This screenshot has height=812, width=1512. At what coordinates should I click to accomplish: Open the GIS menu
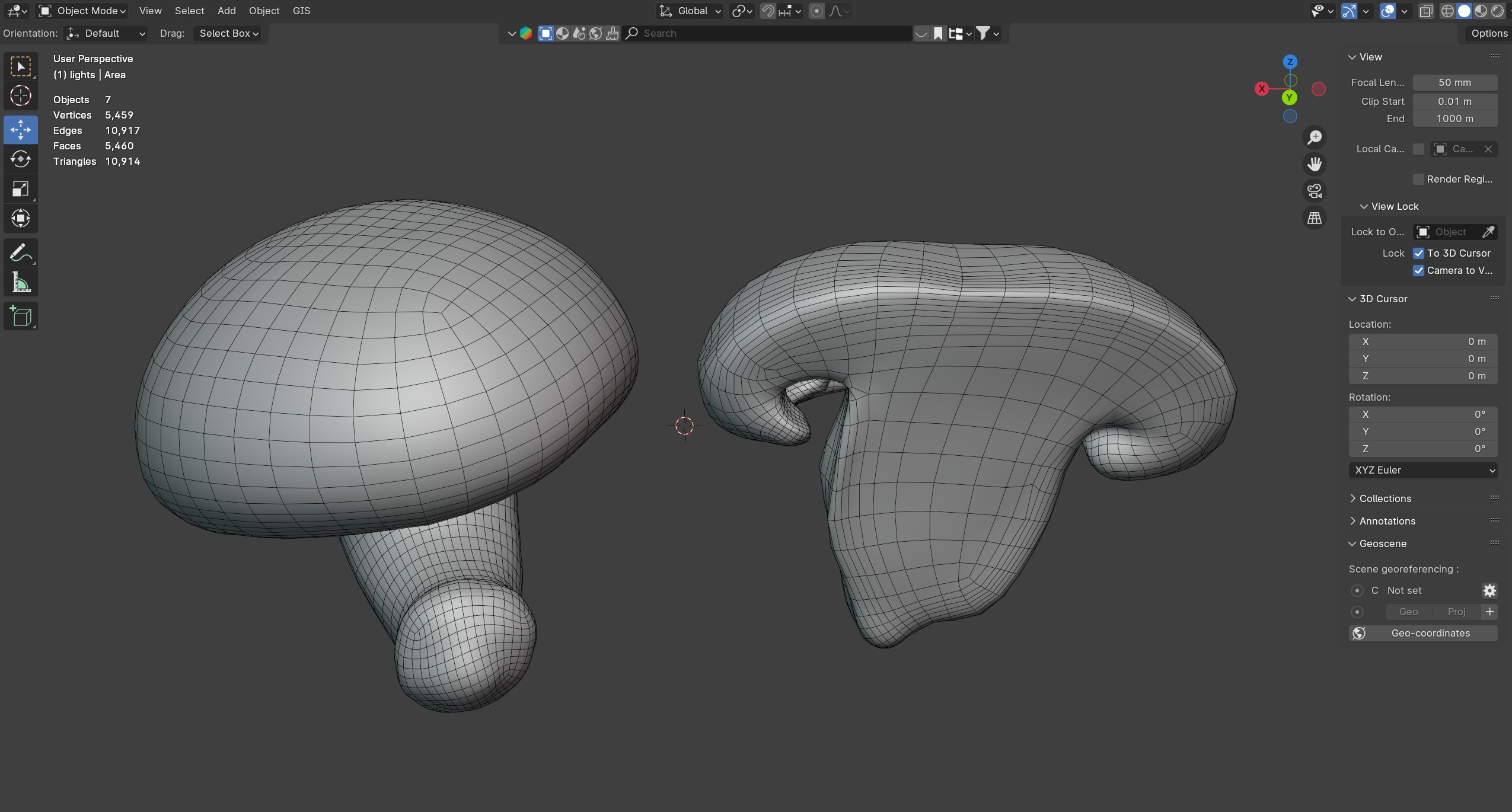(301, 11)
